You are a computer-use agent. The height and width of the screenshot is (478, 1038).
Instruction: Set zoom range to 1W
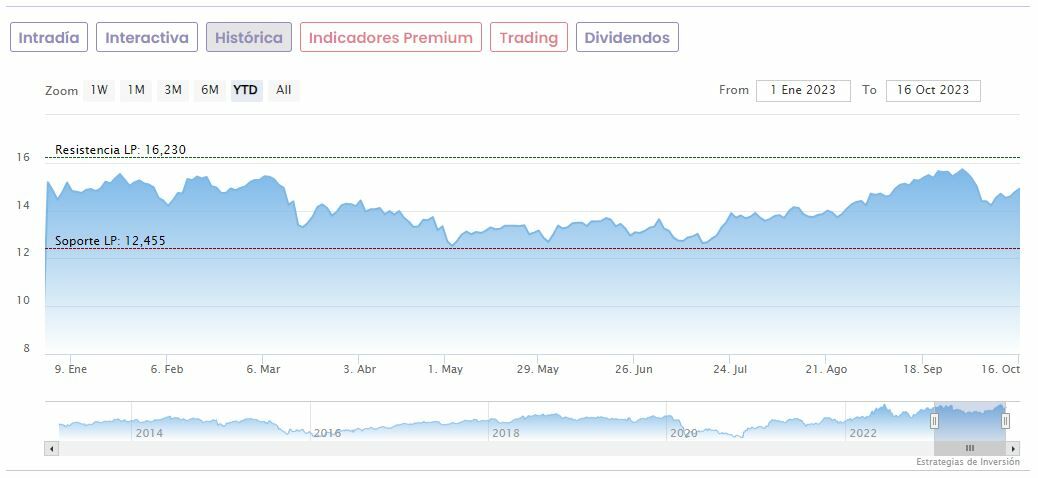tap(99, 90)
